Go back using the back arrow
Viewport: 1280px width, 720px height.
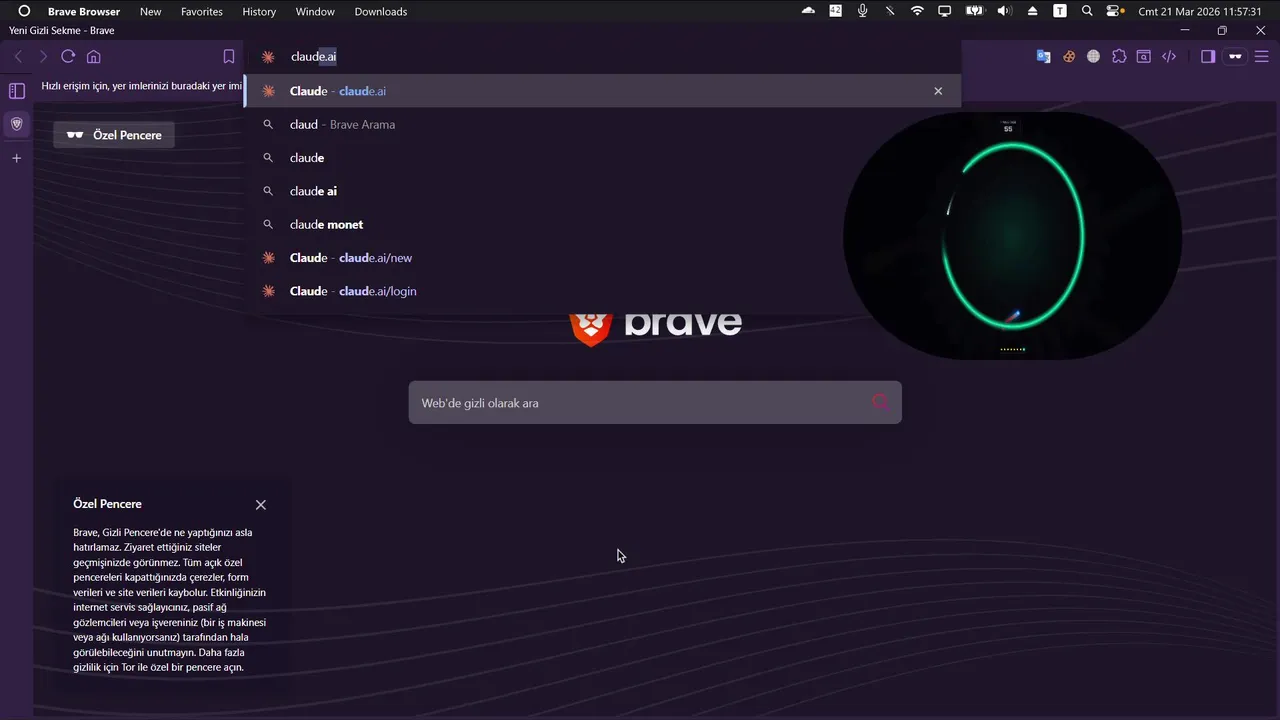point(18,57)
